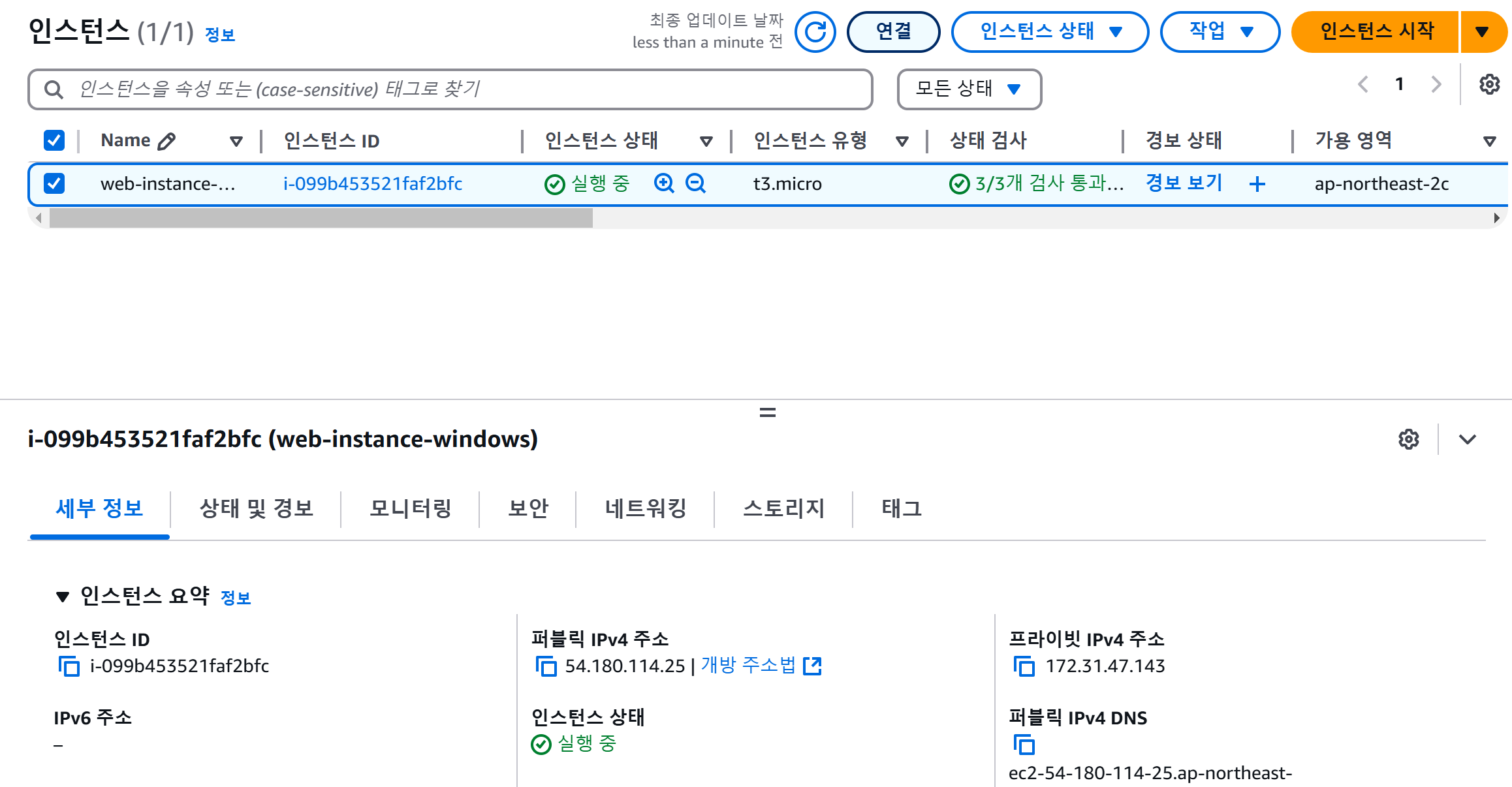Expand the 작업 actions dropdown
The height and width of the screenshot is (787, 1512).
tap(1220, 31)
